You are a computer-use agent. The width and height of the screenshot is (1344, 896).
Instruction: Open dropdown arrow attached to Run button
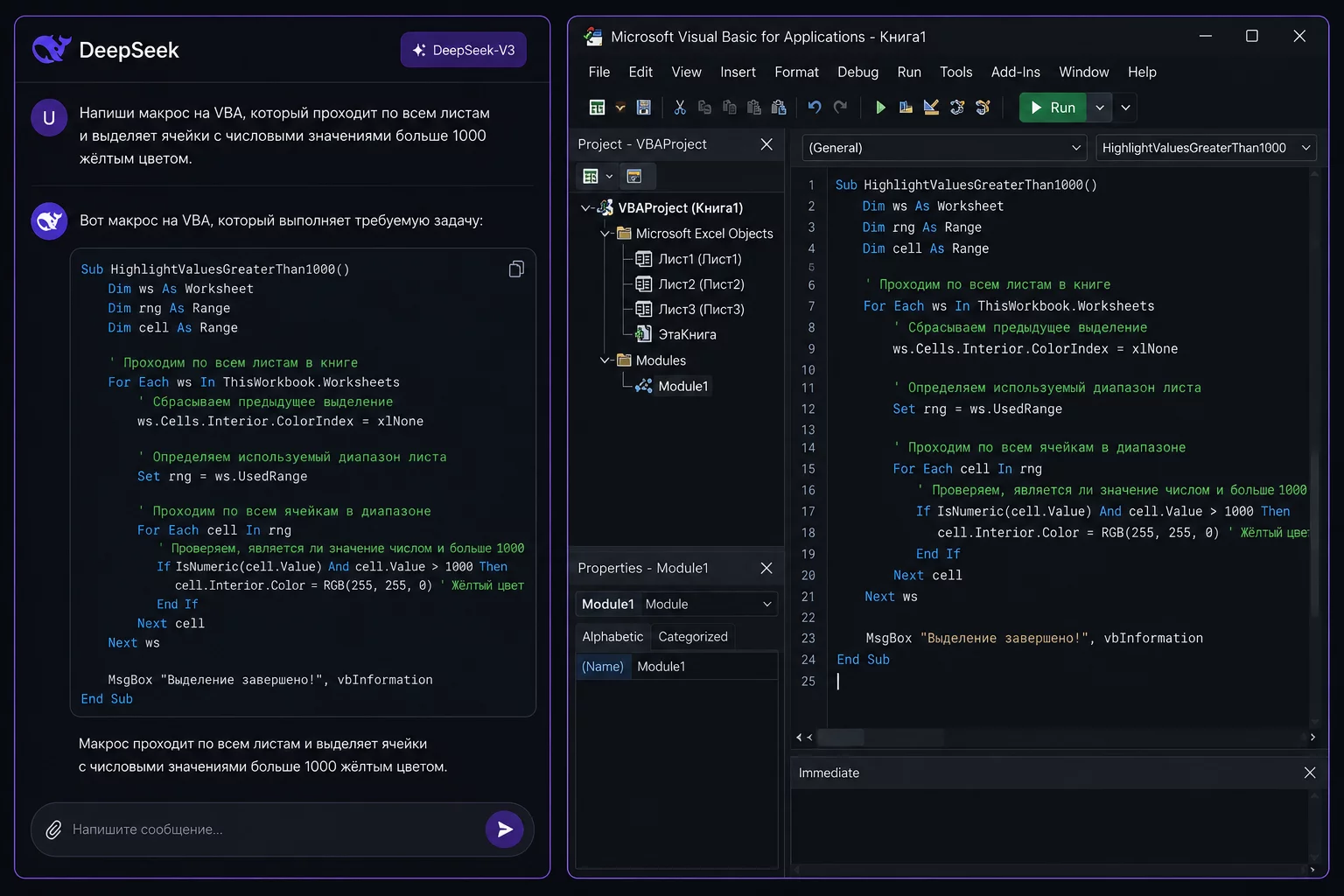click(x=1100, y=108)
